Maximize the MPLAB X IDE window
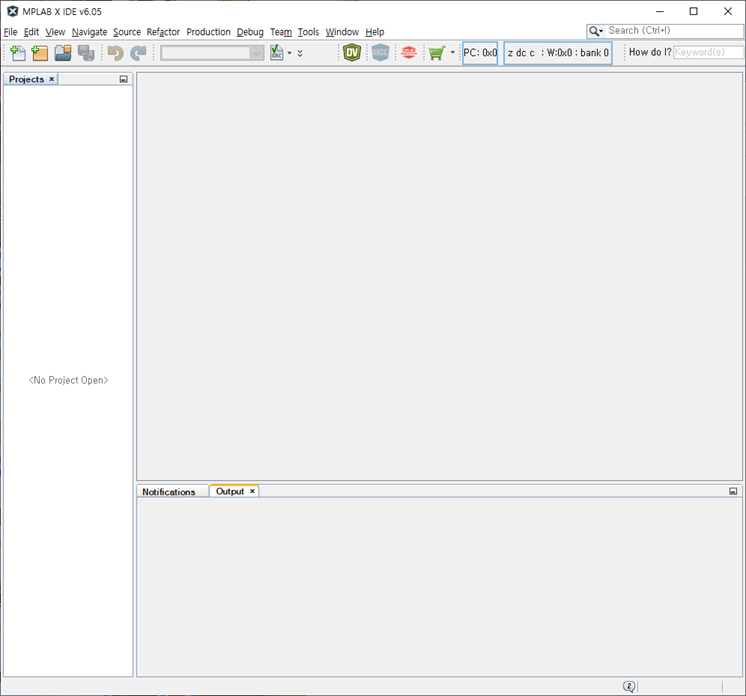The image size is (746, 696). pos(694,11)
